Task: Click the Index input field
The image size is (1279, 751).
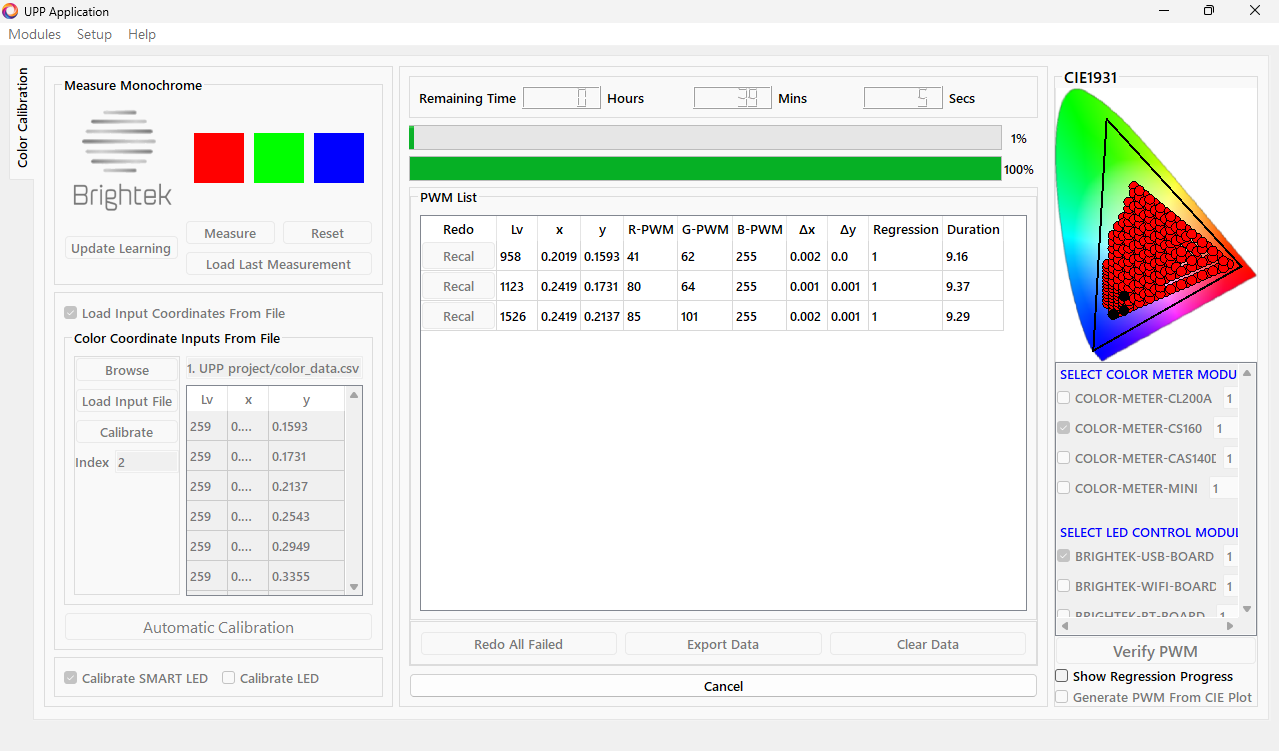Action: coord(146,462)
